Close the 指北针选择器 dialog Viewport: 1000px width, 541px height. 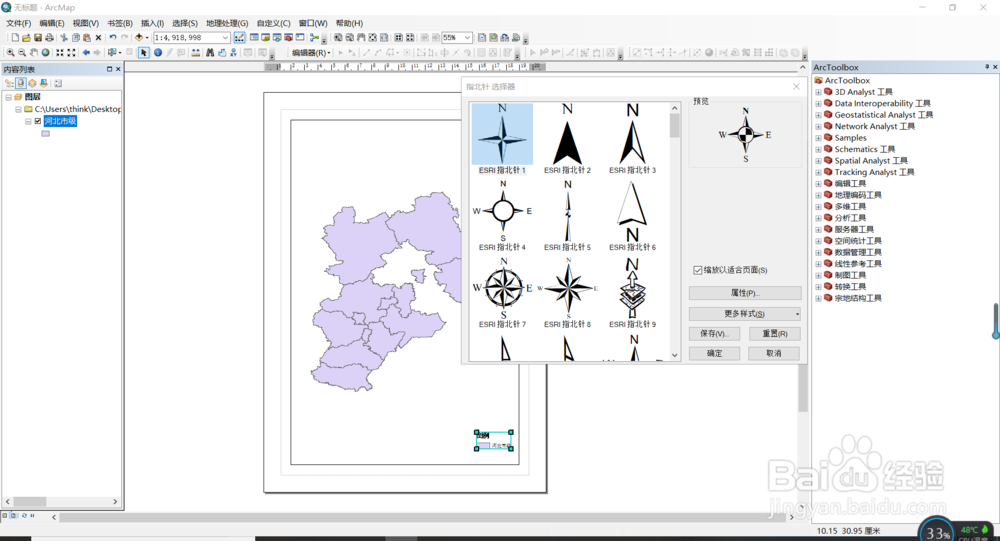point(796,86)
